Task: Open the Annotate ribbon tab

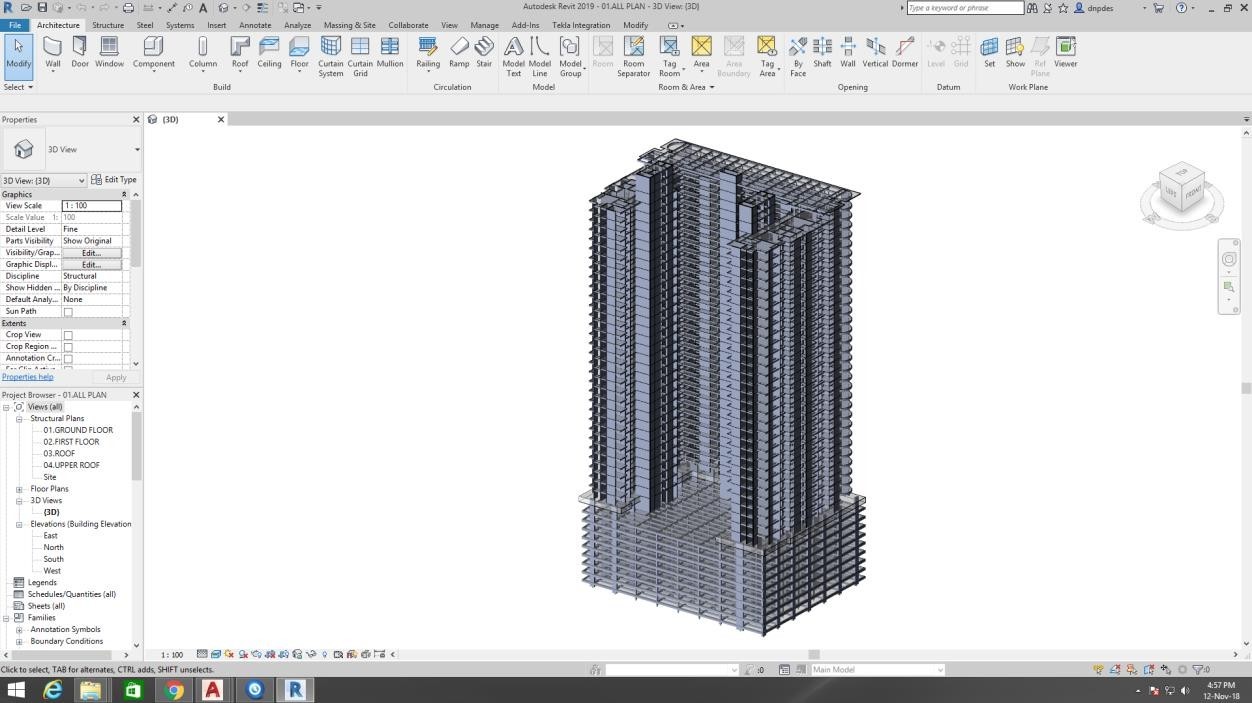Action: click(x=255, y=25)
